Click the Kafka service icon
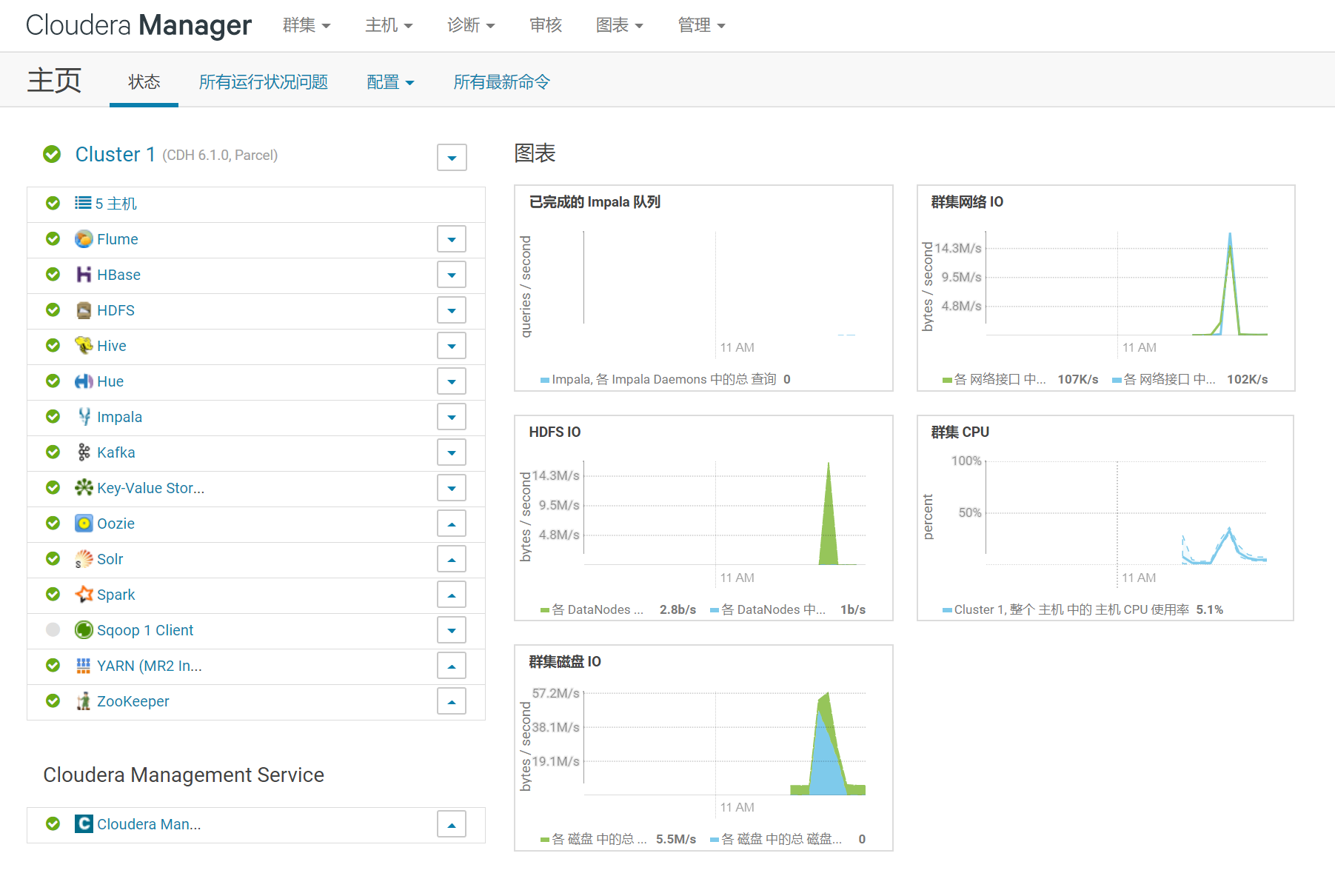 [x=84, y=452]
